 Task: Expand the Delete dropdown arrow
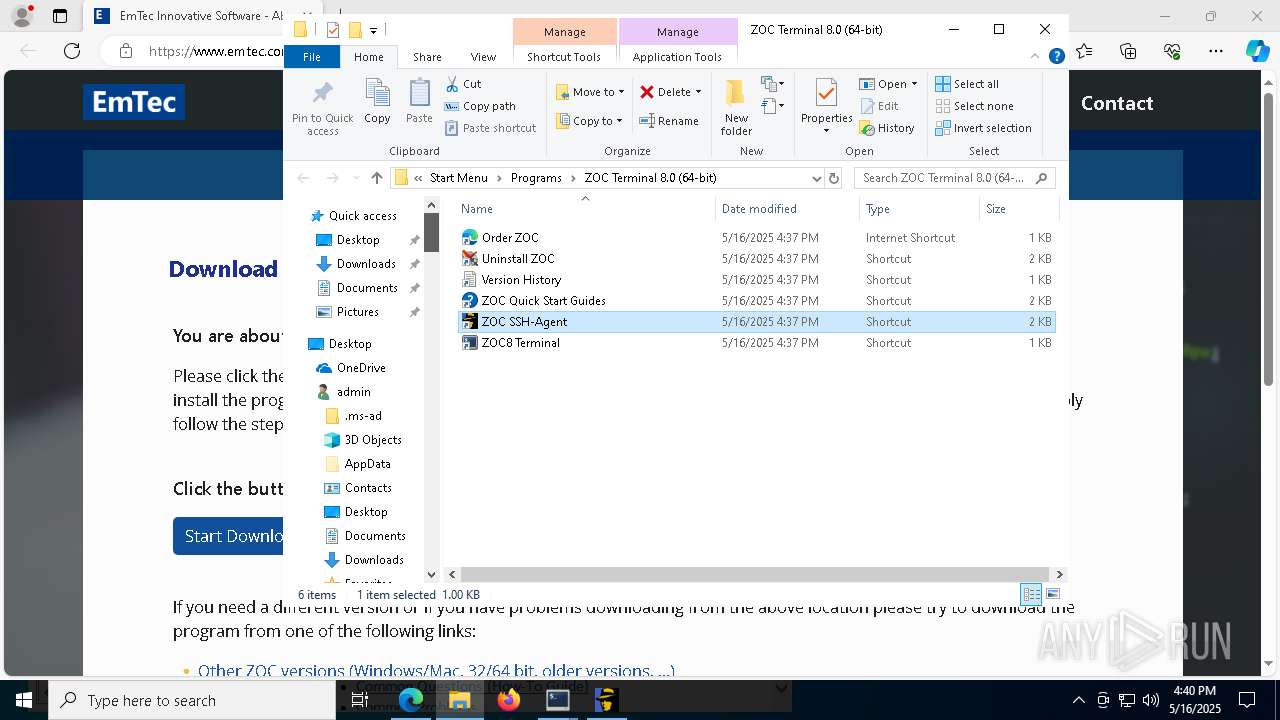[698, 92]
